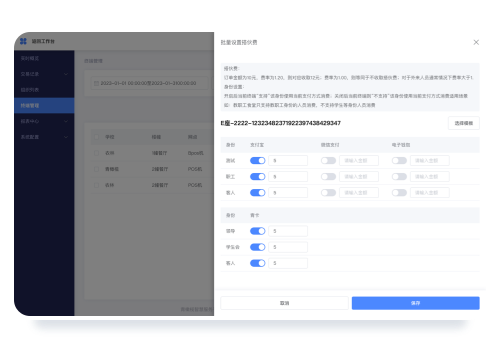The width and height of the screenshot is (500, 360).
Task: Select the highlighted 终端管理 sidebar item
Action: pos(44,105)
